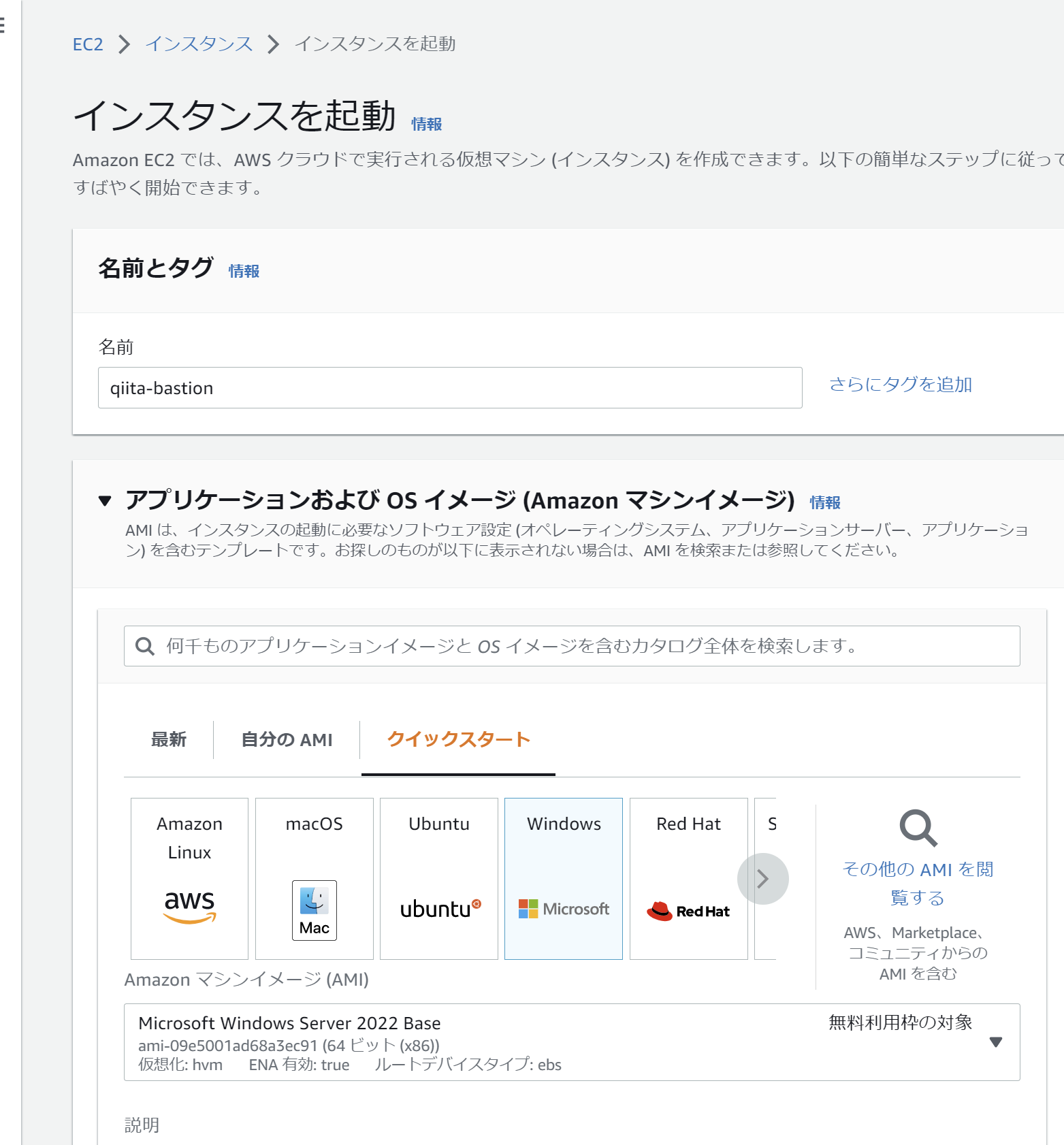Switch to 自分の AMI tab
This screenshot has width=1064, height=1145.
pyautogui.click(x=287, y=739)
